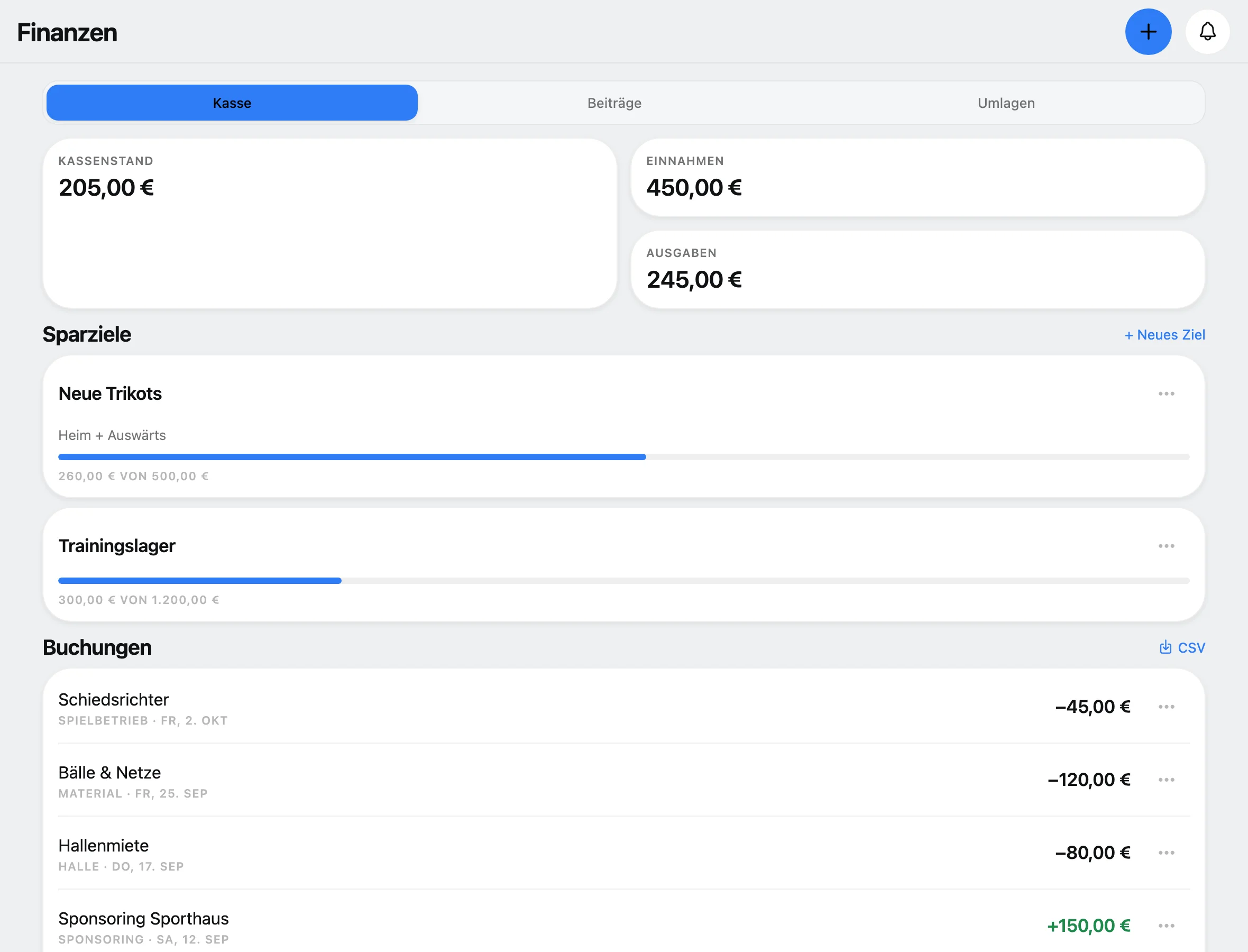Image resolution: width=1248 pixels, height=952 pixels.
Task: Open more options for Sponsoring Sporthaus booking
Action: pyautogui.click(x=1166, y=926)
